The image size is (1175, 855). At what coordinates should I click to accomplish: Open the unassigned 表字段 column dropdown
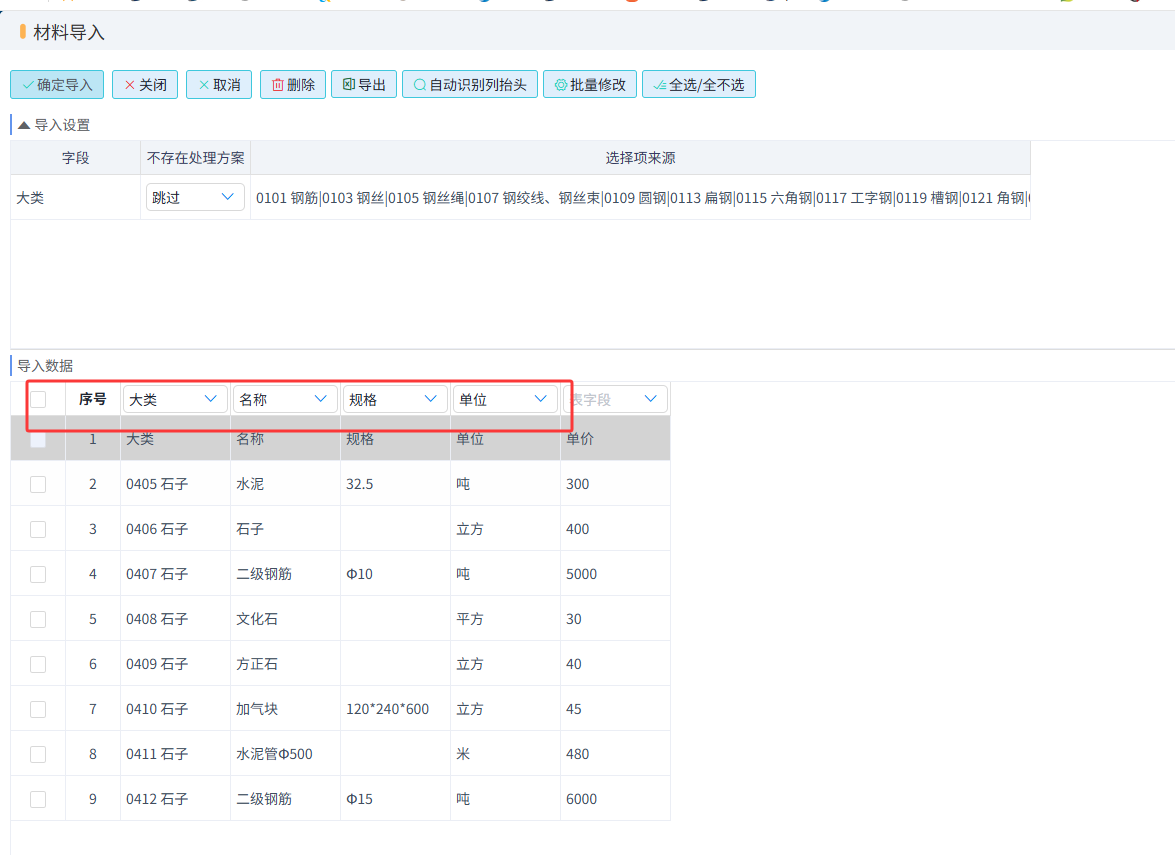(615, 399)
